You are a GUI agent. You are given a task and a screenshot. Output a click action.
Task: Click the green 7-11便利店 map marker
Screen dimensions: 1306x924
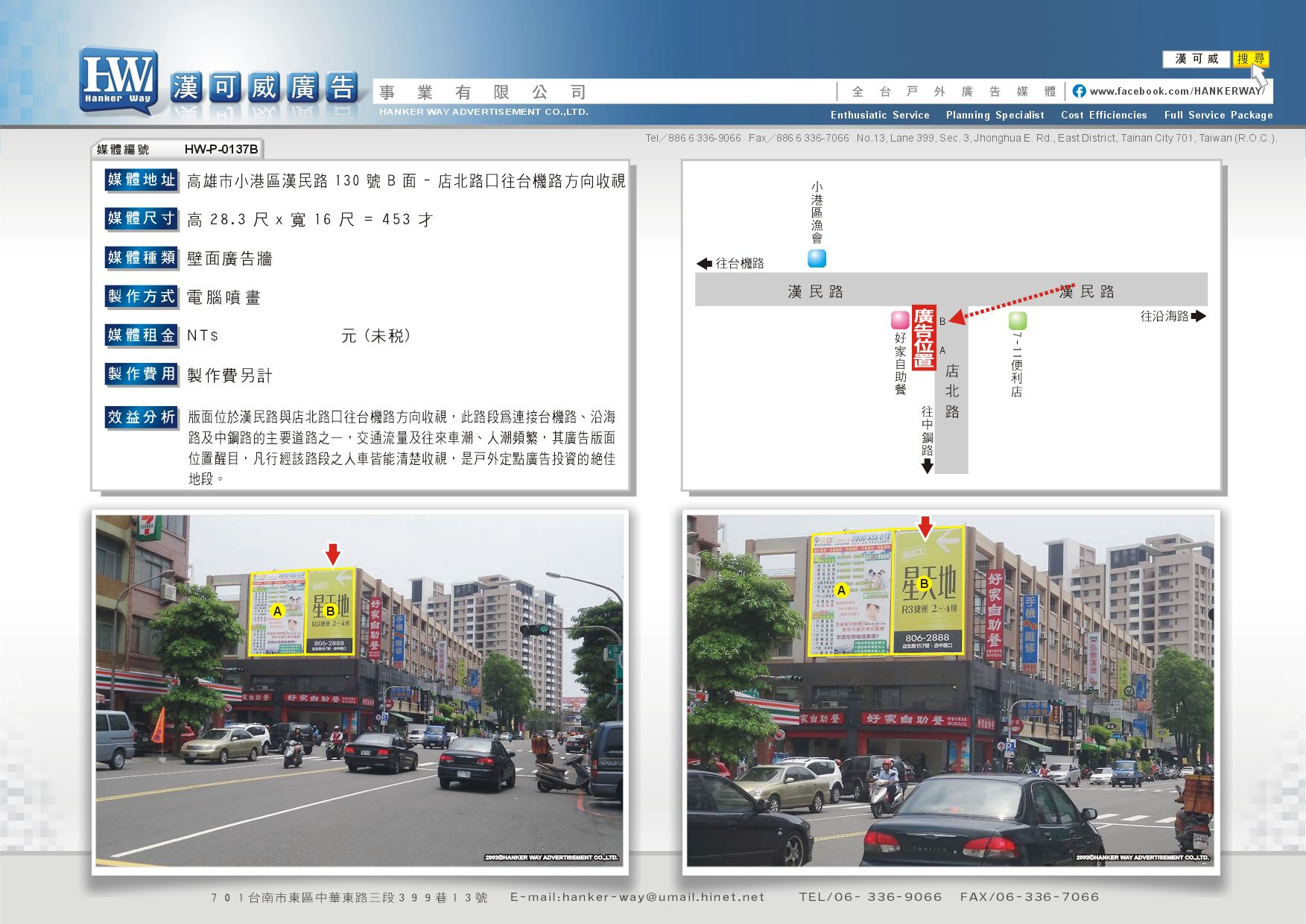1018,320
